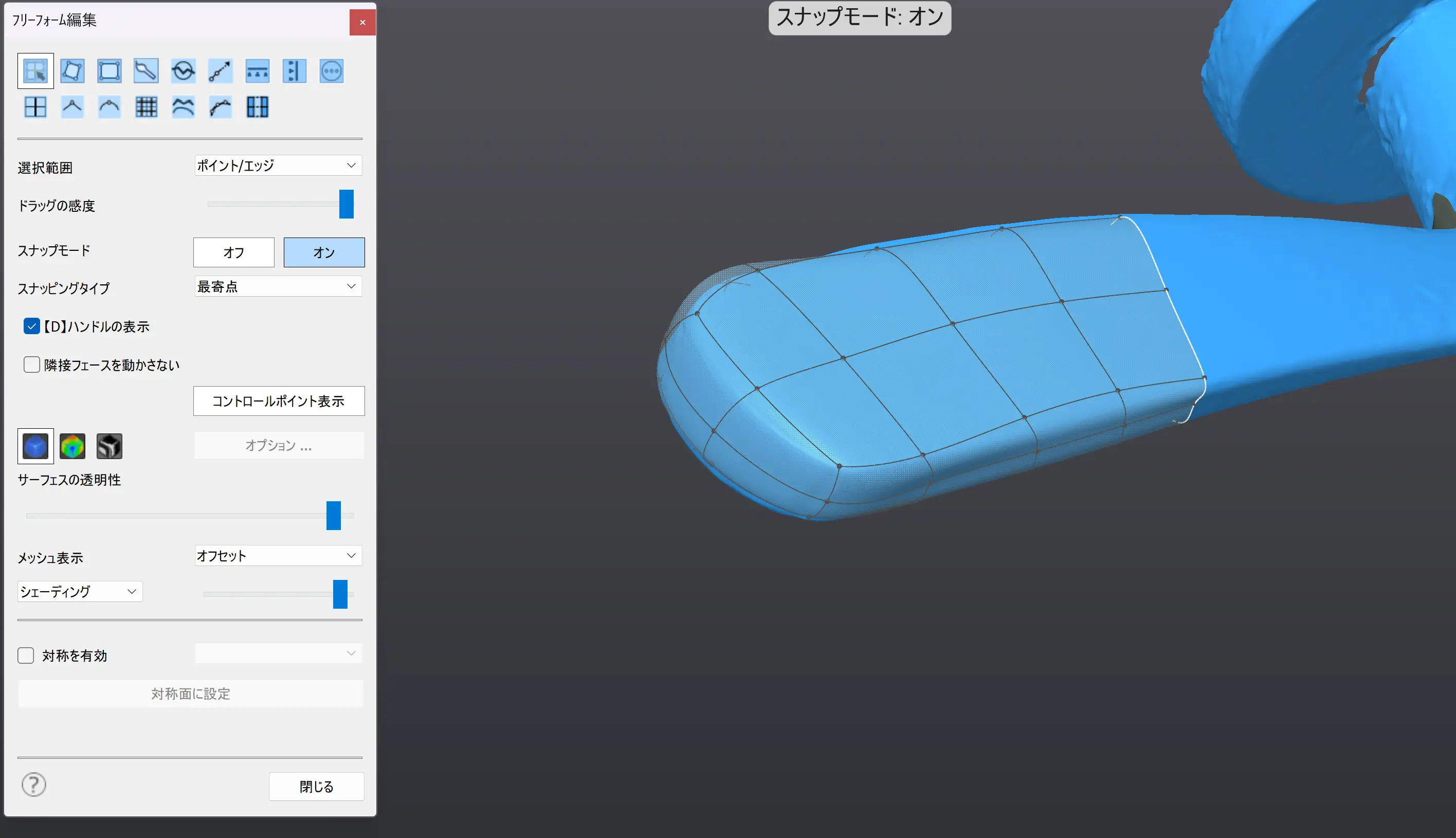Select the sharp crease corner icon
The width and height of the screenshot is (1456, 838).
click(x=72, y=107)
